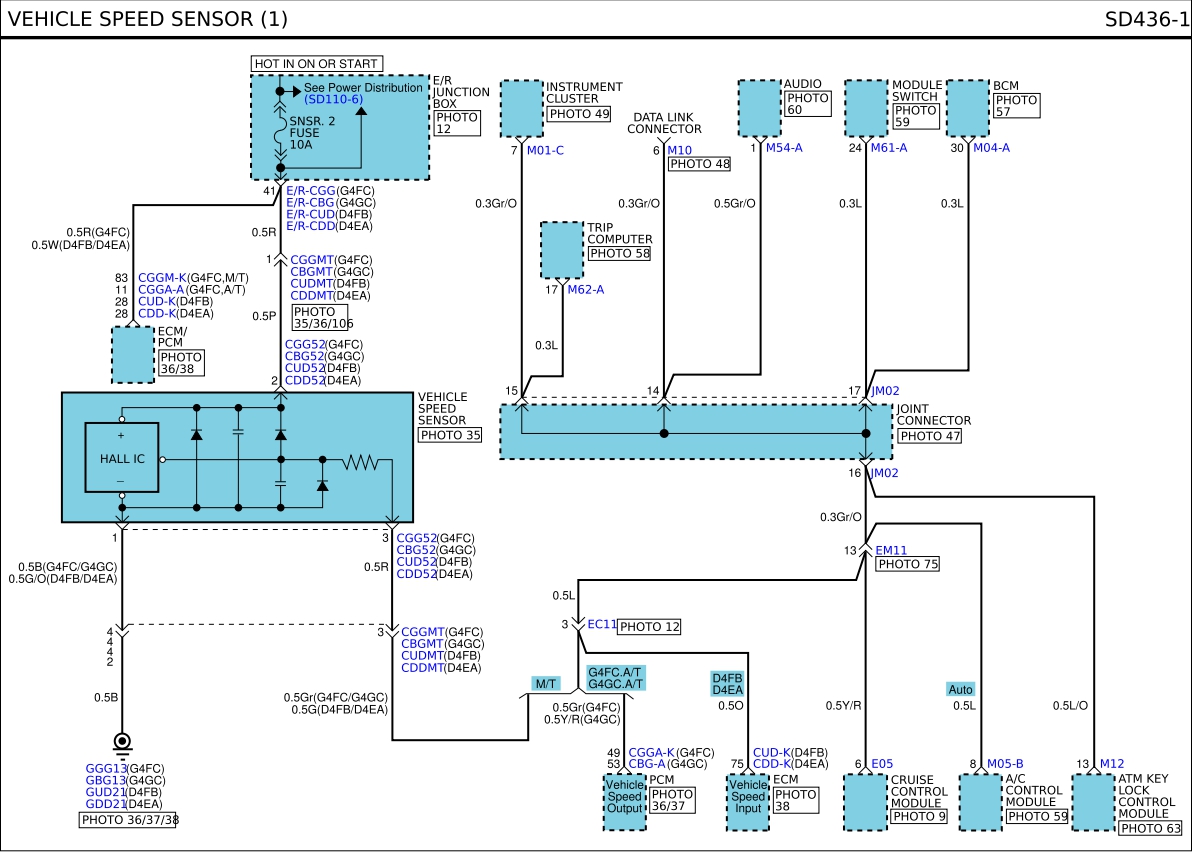The width and height of the screenshot is (1192, 852).
Task: Open the PHOTO 36/37/38 ground reference
Action: pos(128,820)
